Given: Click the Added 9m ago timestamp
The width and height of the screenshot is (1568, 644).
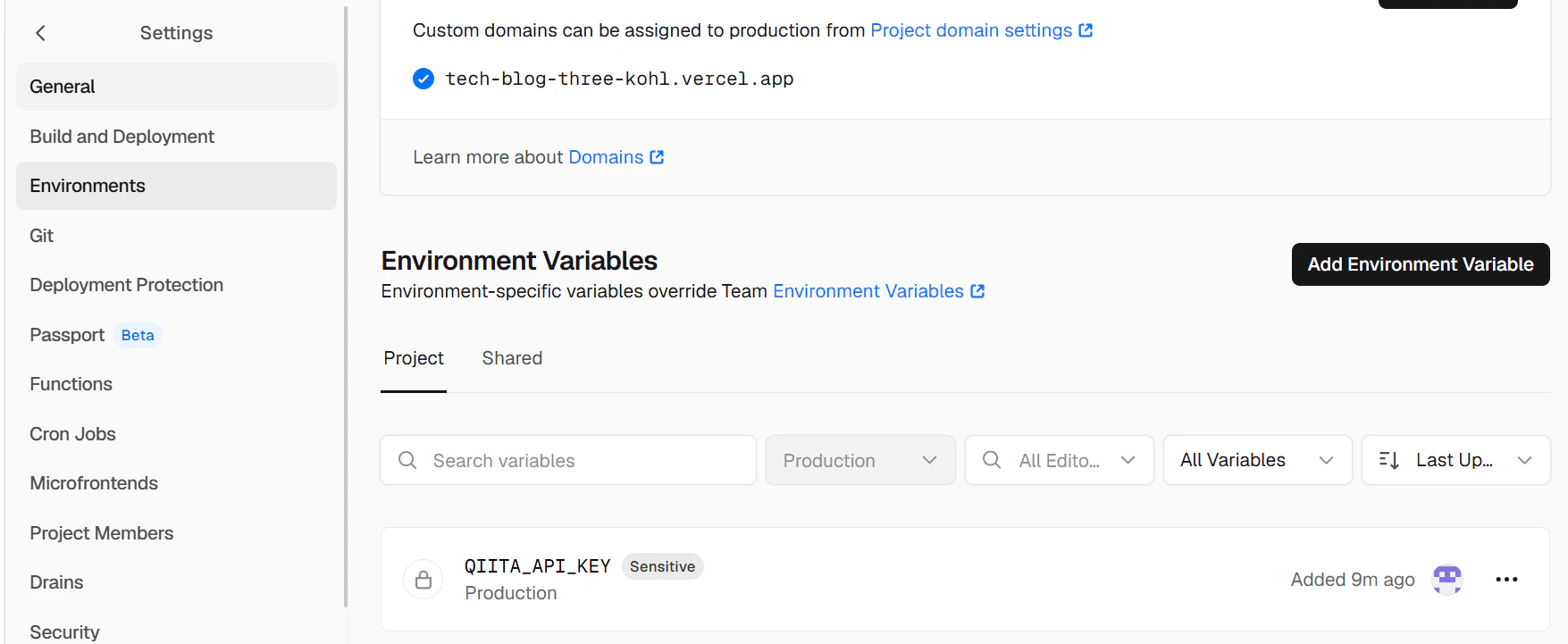Looking at the screenshot, I should (x=1352, y=580).
